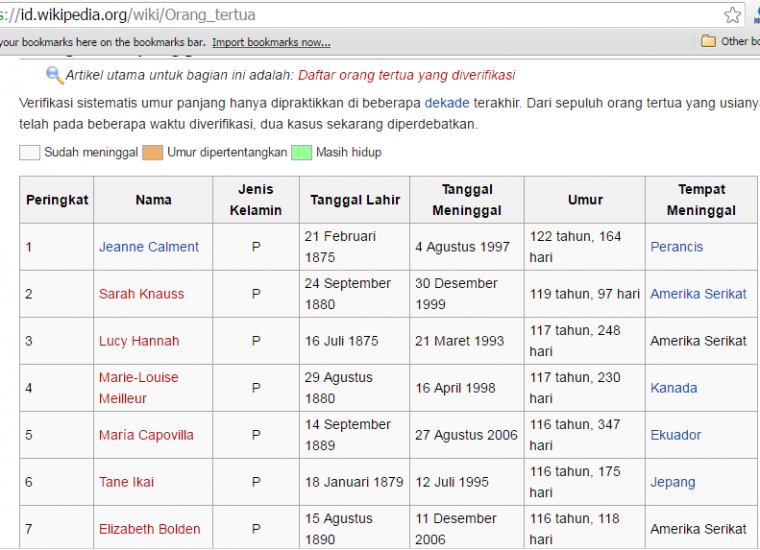The width and height of the screenshot is (760, 550).
Task: Open the Jepang link
Action: [x=673, y=483]
